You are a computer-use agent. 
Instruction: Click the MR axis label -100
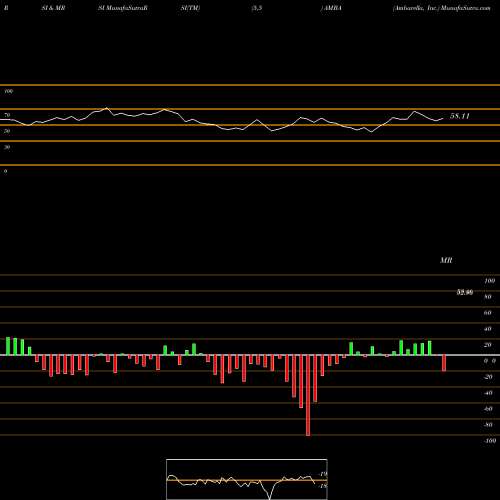490,441
